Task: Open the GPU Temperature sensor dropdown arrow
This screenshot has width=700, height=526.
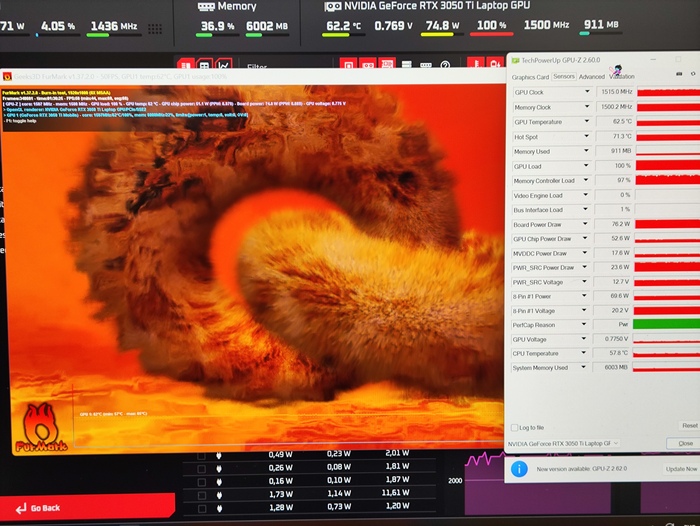Action: click(x=587, y=121)
